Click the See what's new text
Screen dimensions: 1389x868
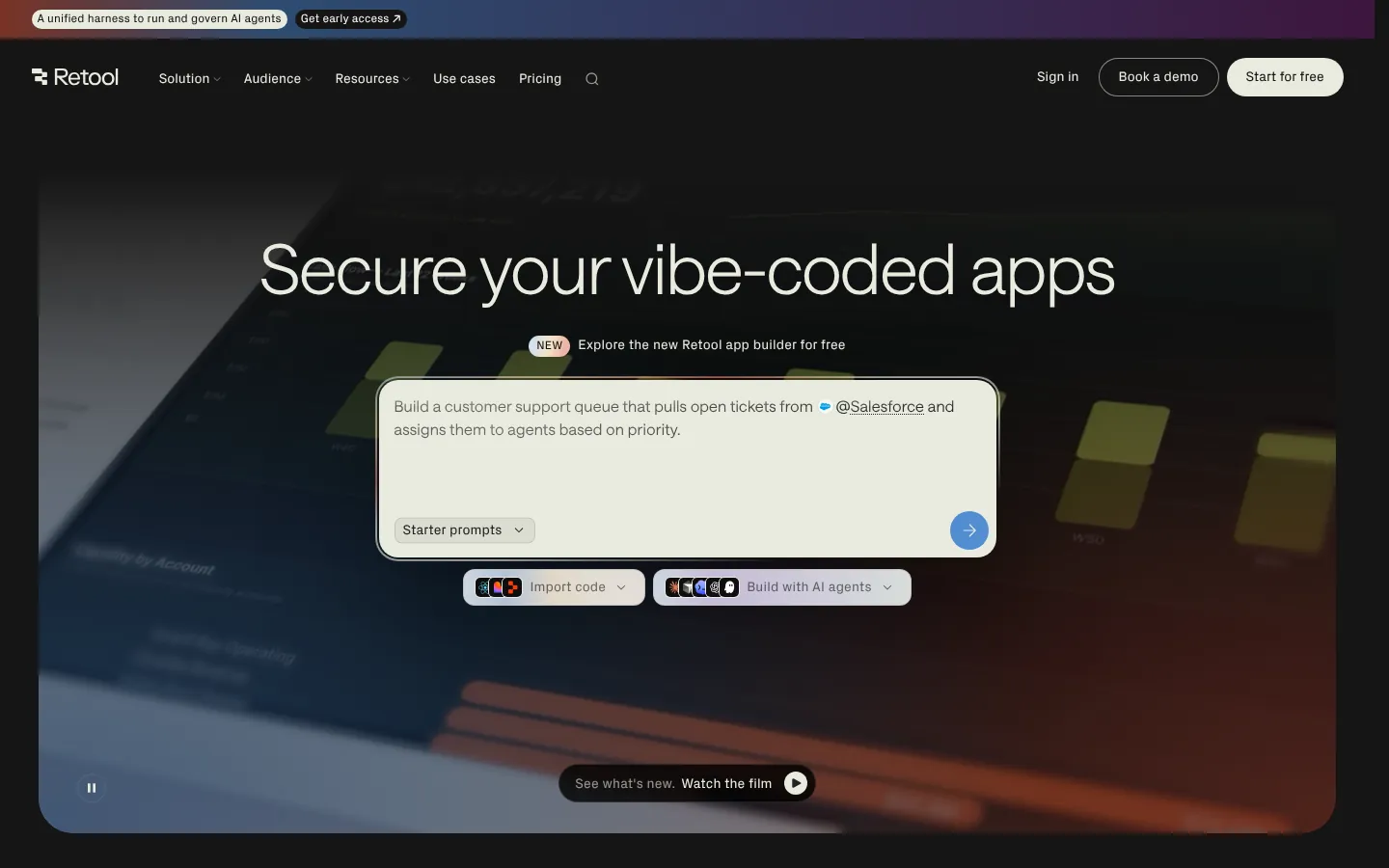click(624, 784)
